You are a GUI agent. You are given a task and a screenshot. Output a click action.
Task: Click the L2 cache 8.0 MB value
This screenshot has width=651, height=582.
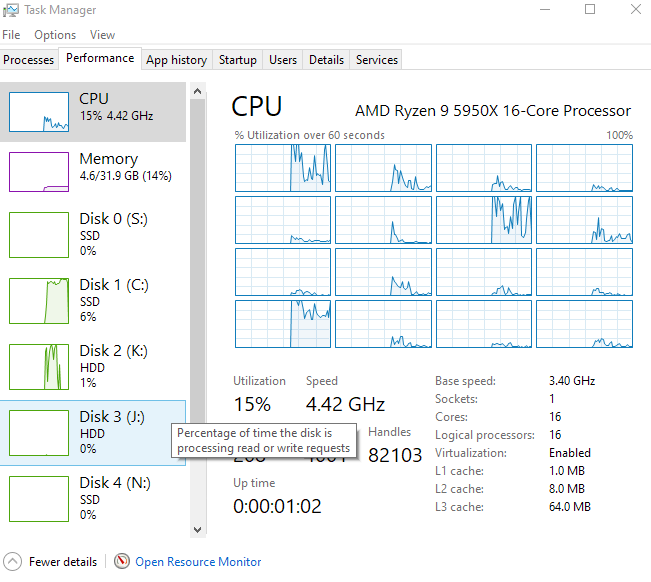(567, 489)
